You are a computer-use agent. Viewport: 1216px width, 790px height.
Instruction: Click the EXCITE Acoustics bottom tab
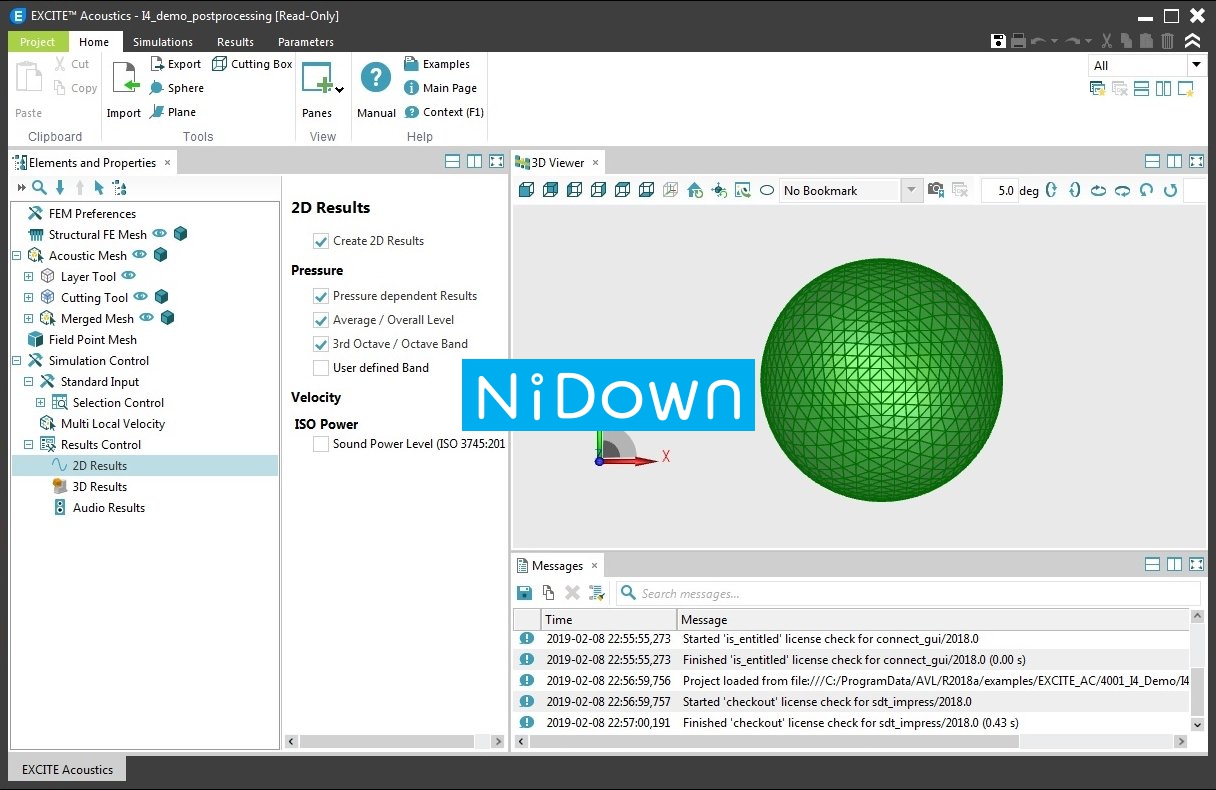pos(67,769)
